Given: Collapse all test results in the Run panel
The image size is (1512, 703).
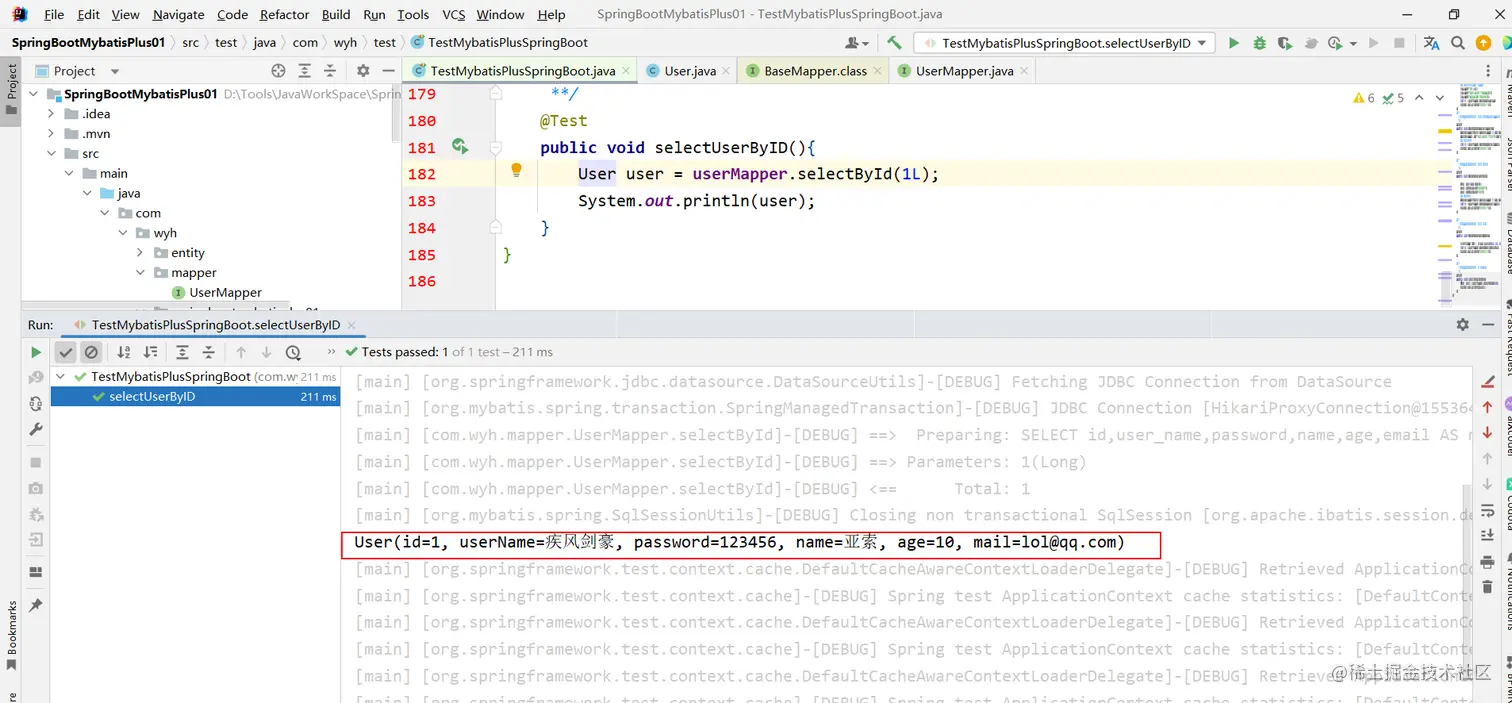Looking at the screenshot, I should point(208,352).
